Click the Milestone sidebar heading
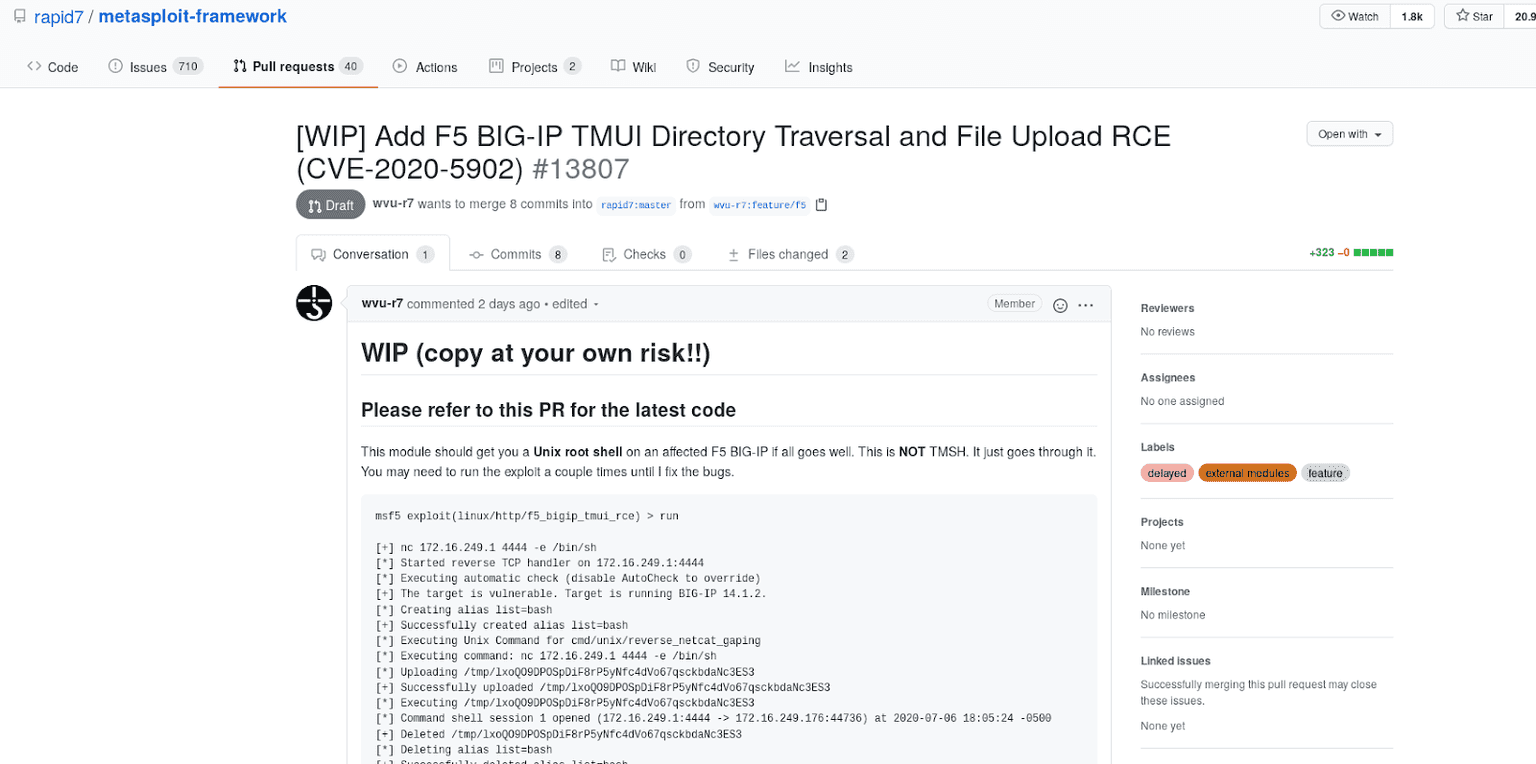Screen dimensions: 1536x764 point(1166,591)
